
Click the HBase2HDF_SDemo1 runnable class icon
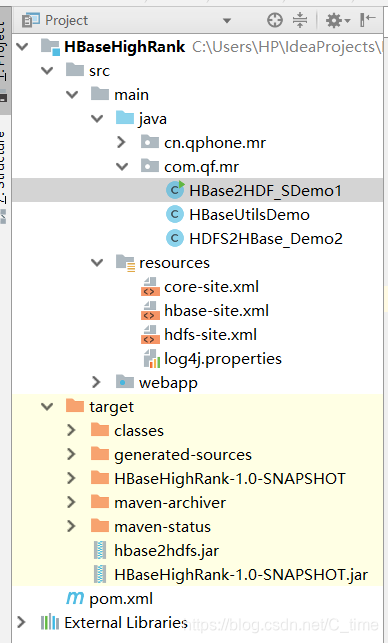coord(175,191)
